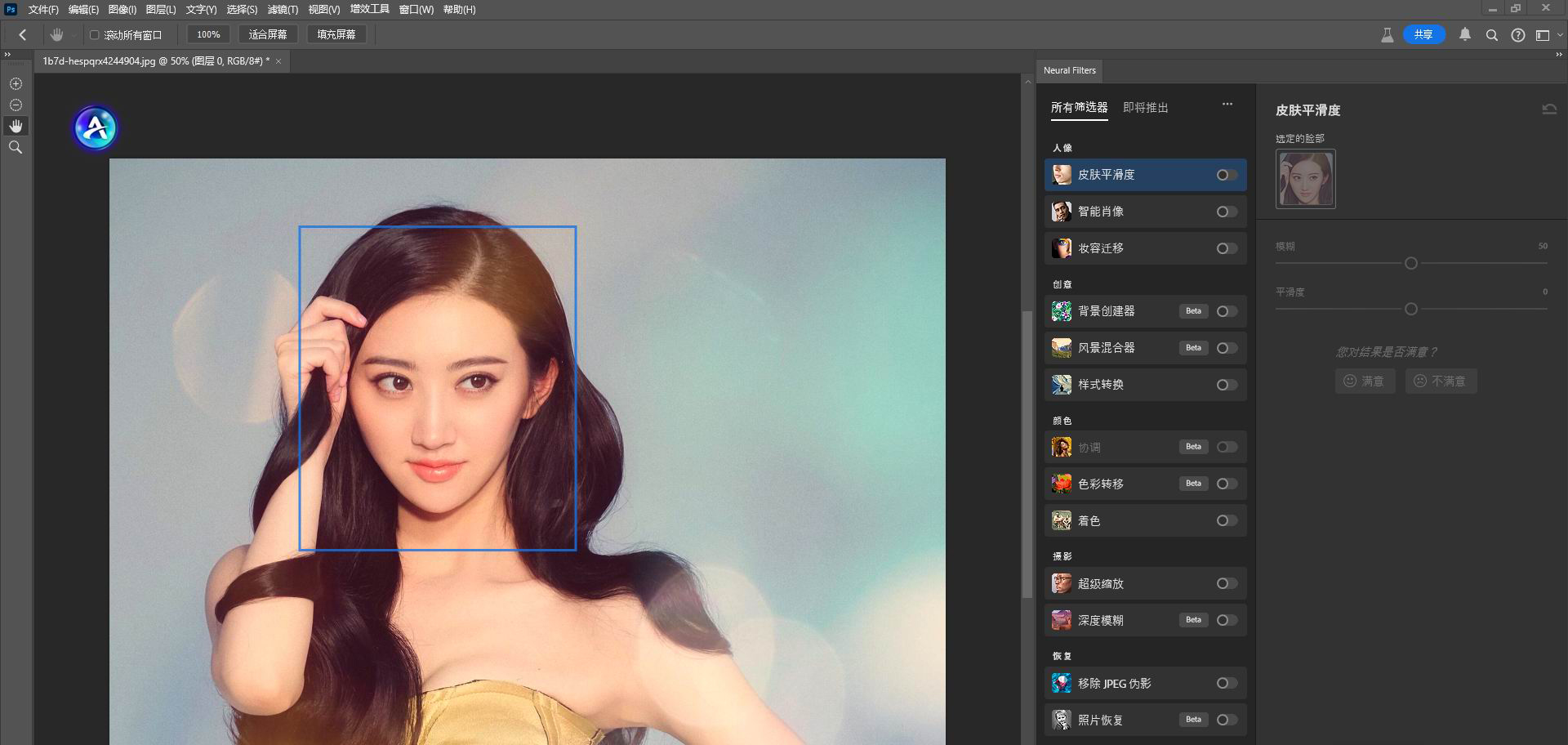Click the 背景创建器 filter icon
The image size is (1568, 745).
1061,311
